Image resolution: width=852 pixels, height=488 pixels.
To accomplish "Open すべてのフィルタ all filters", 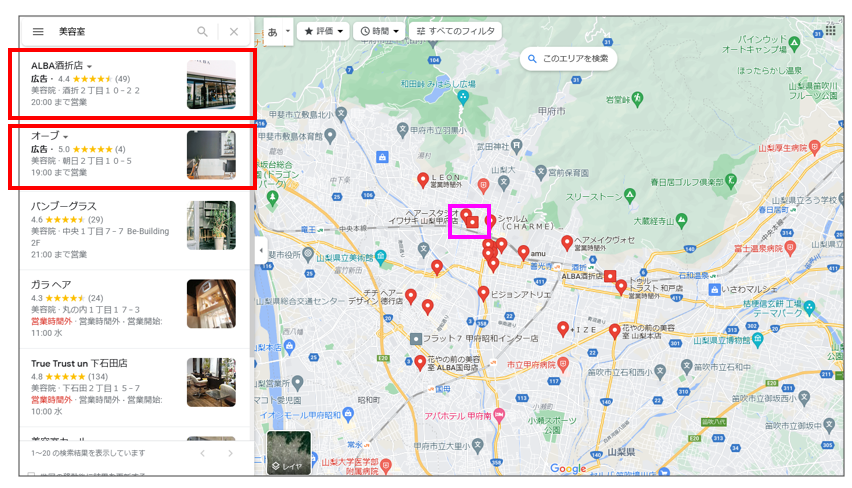I will point(455,32).
